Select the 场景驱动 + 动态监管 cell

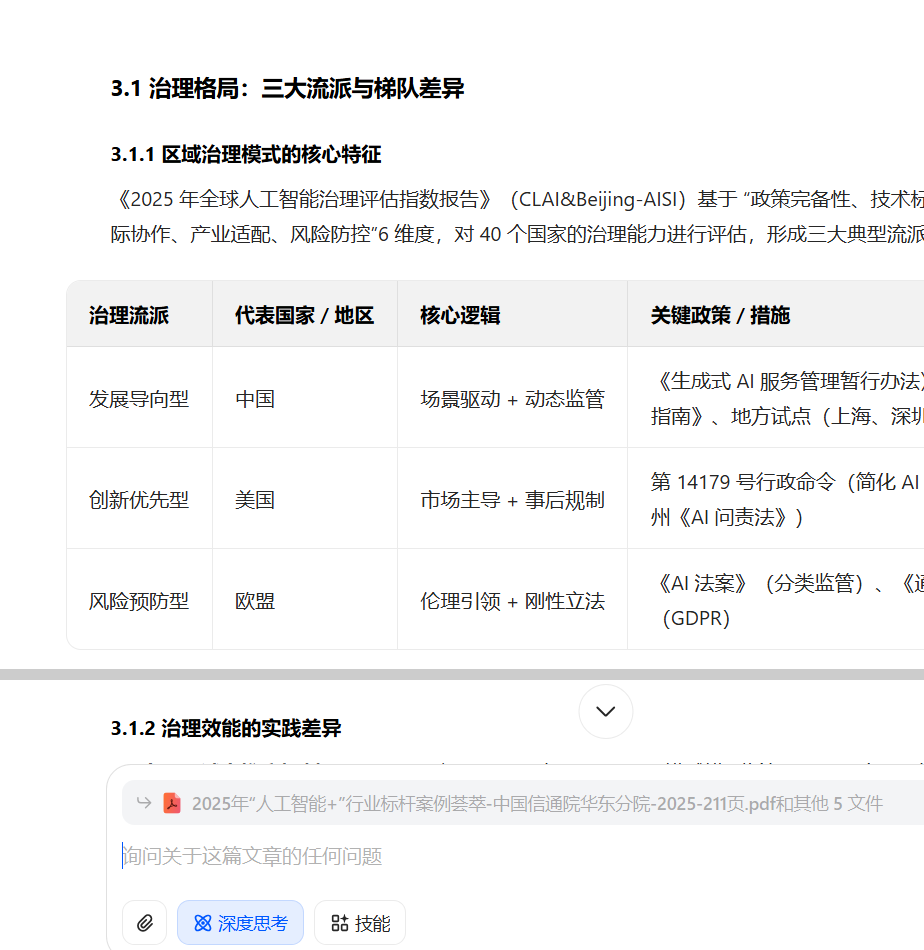512,399
